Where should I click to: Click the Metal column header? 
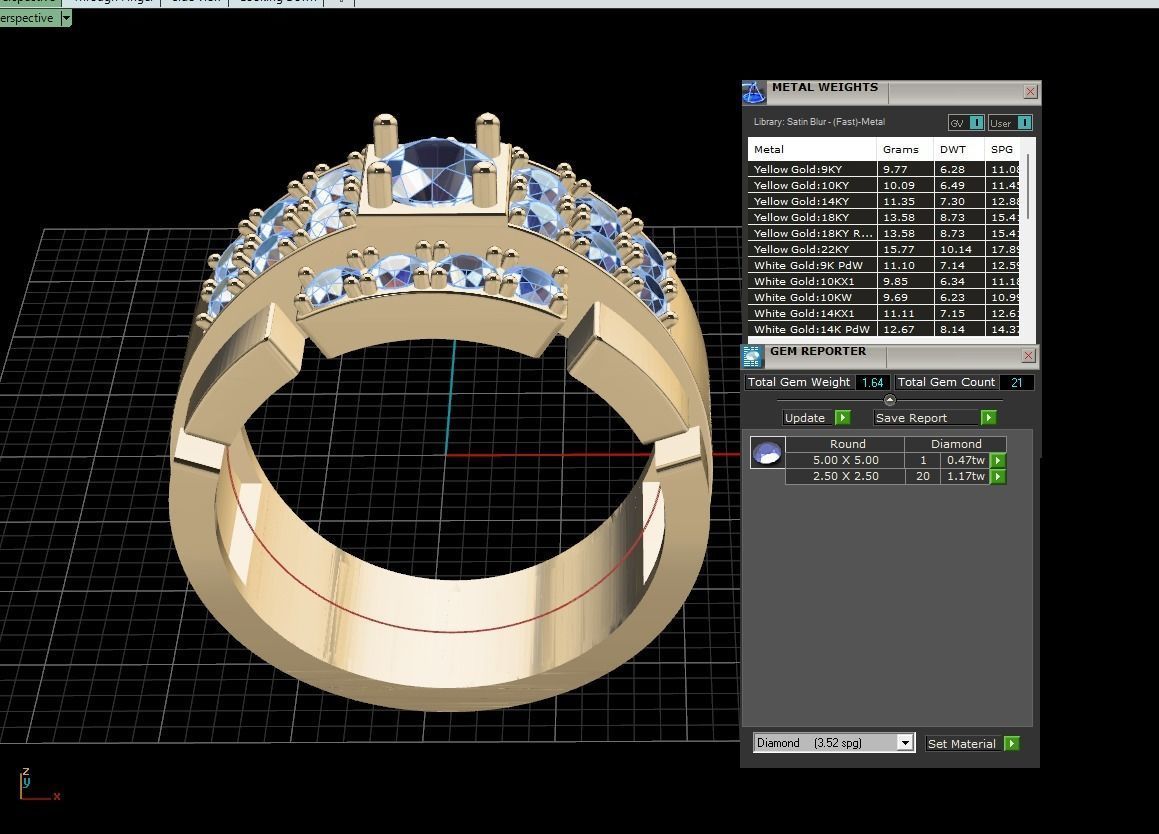(x=812, y=149)
